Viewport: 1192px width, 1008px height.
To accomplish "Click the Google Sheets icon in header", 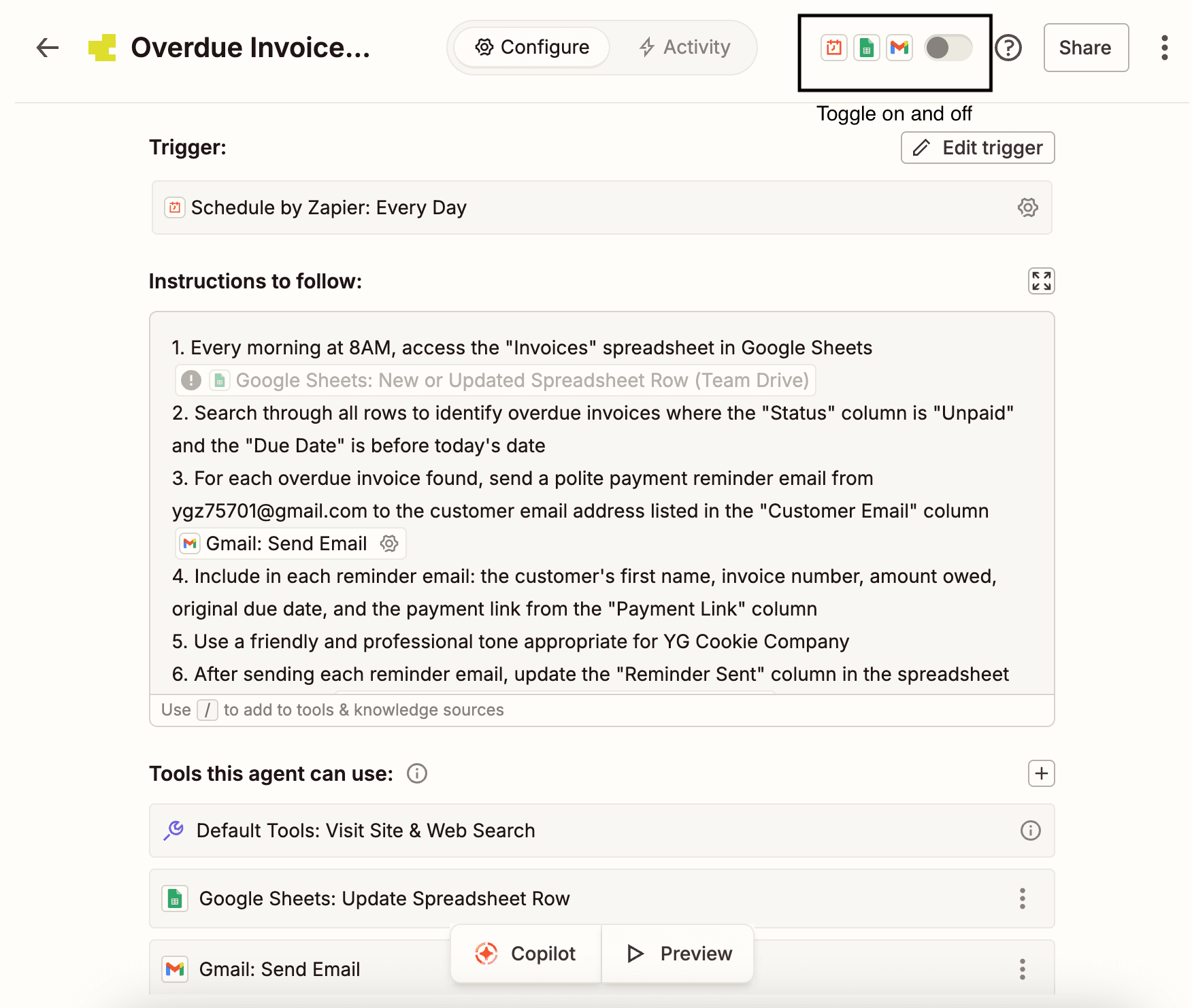I will pyautogui.click(x=866, y=48).
